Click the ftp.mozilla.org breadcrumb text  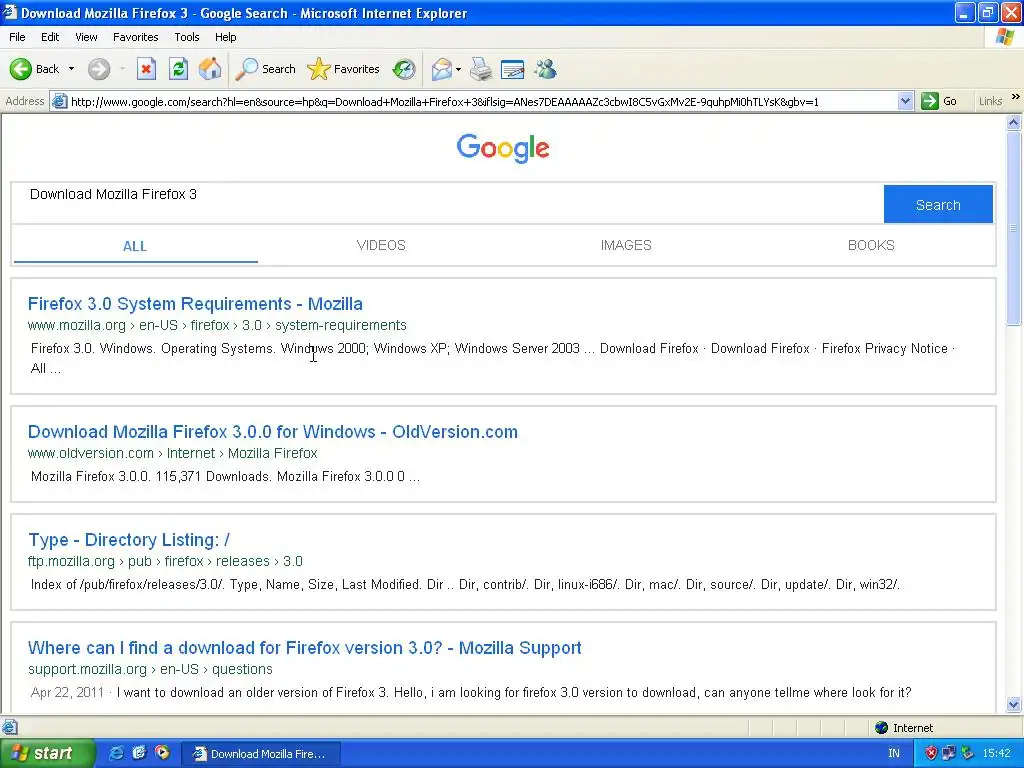click(71, 562)
